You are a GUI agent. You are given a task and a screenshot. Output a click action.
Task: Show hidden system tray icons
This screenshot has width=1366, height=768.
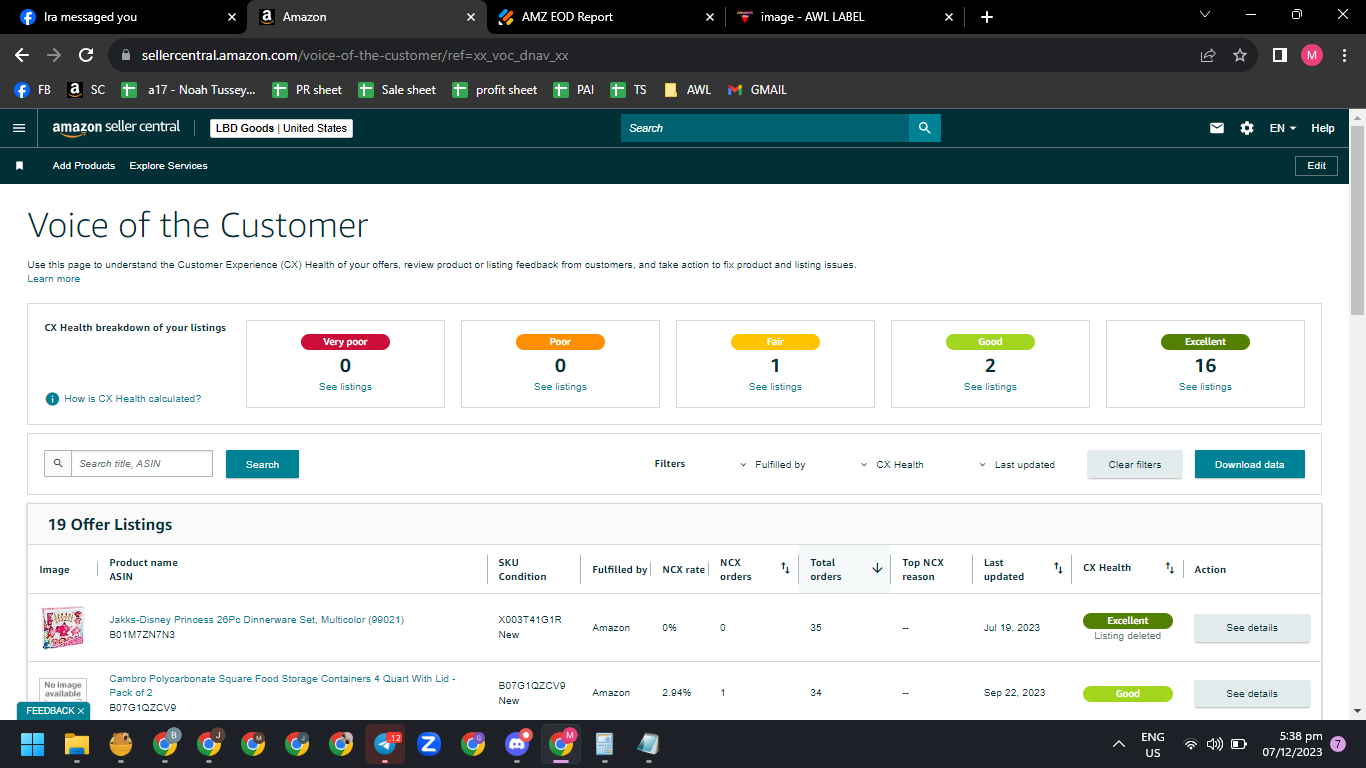tap(1119, 744)
